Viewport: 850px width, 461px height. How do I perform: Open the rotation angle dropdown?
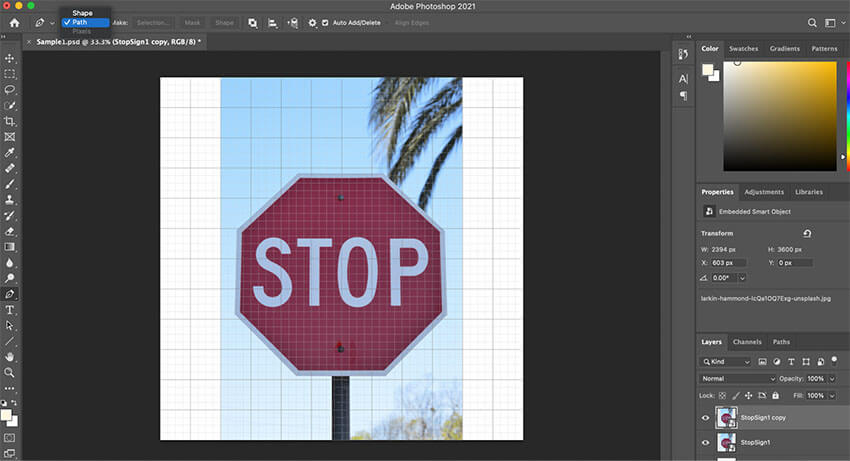pyautogui.click(x=742, y=278)
